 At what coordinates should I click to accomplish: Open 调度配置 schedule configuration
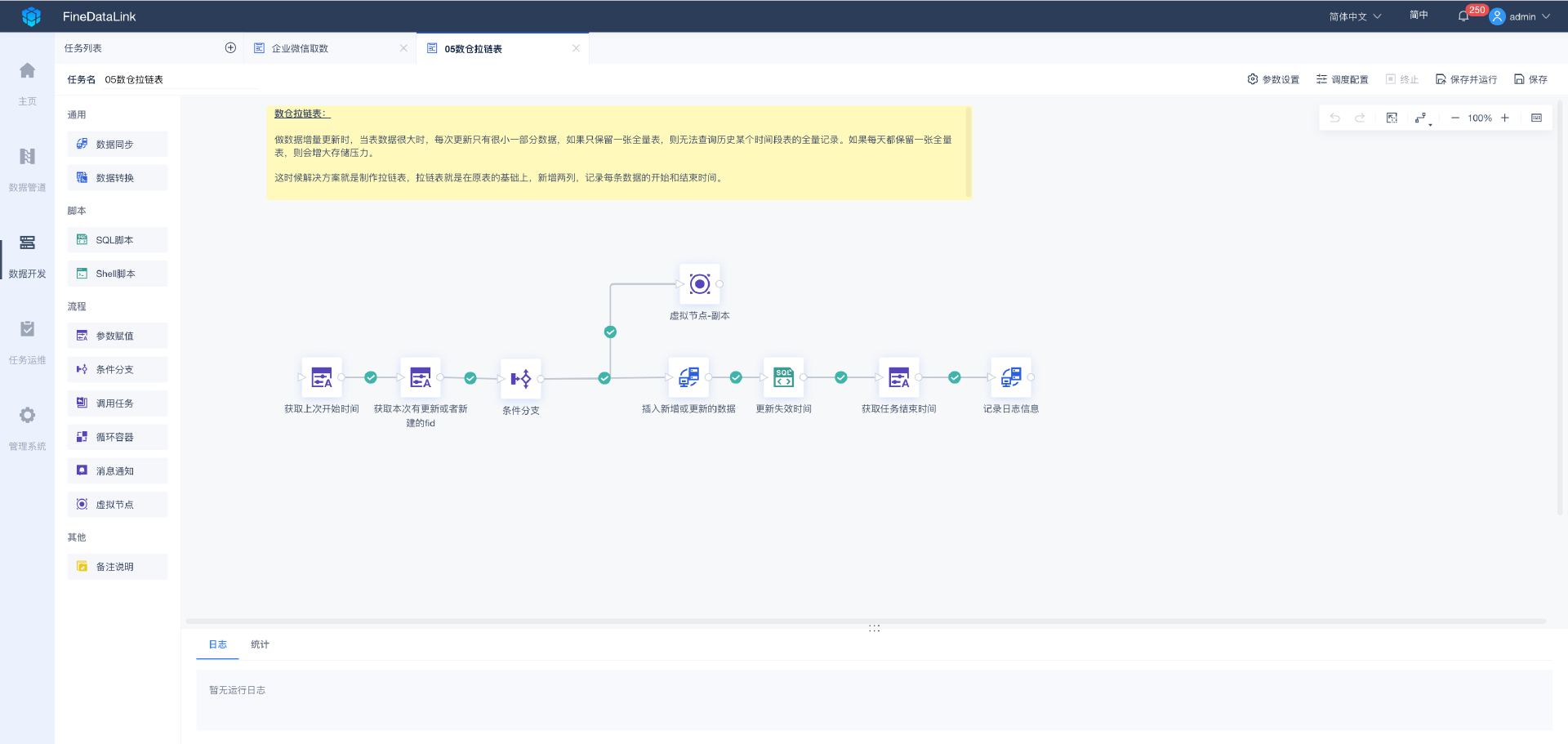pyautogui.click(x=1342, y=79)
